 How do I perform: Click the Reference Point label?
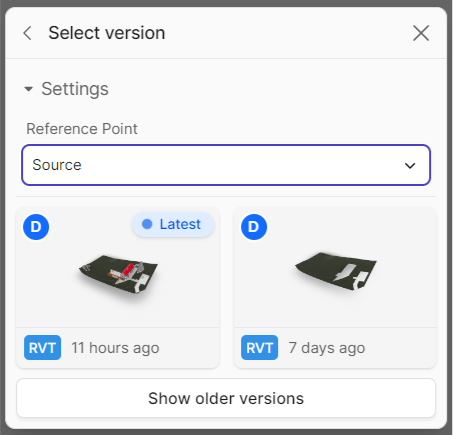[82, 129]
